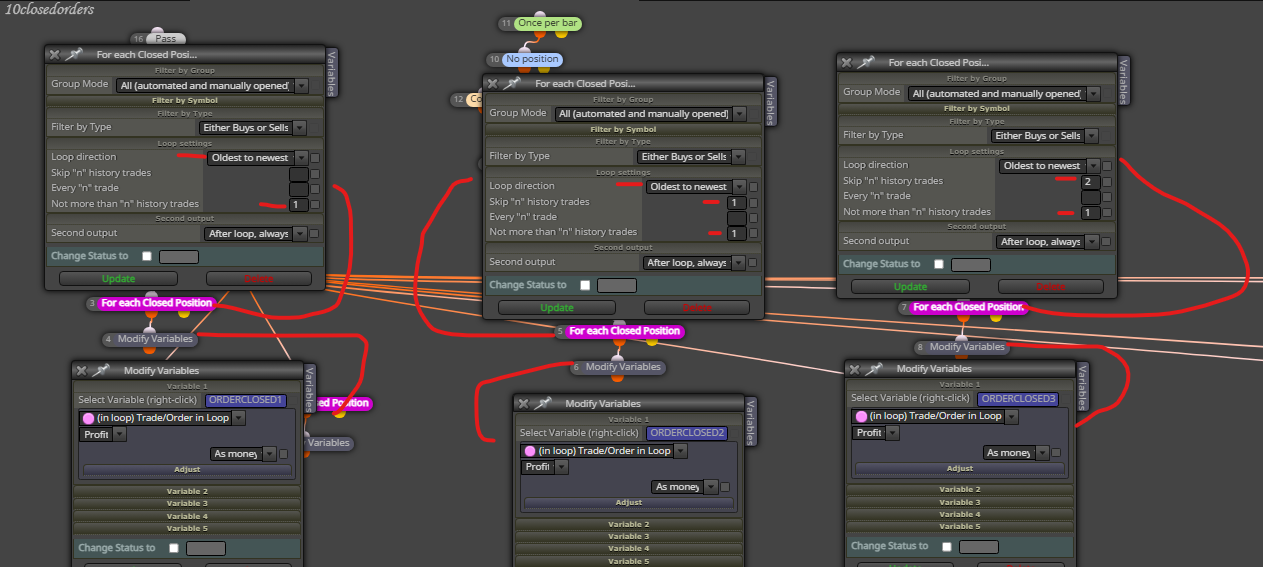Expand the Either Buys or Sells dropdown in the right panel
Screen dimensions: 1263x567
[1045, 136]
